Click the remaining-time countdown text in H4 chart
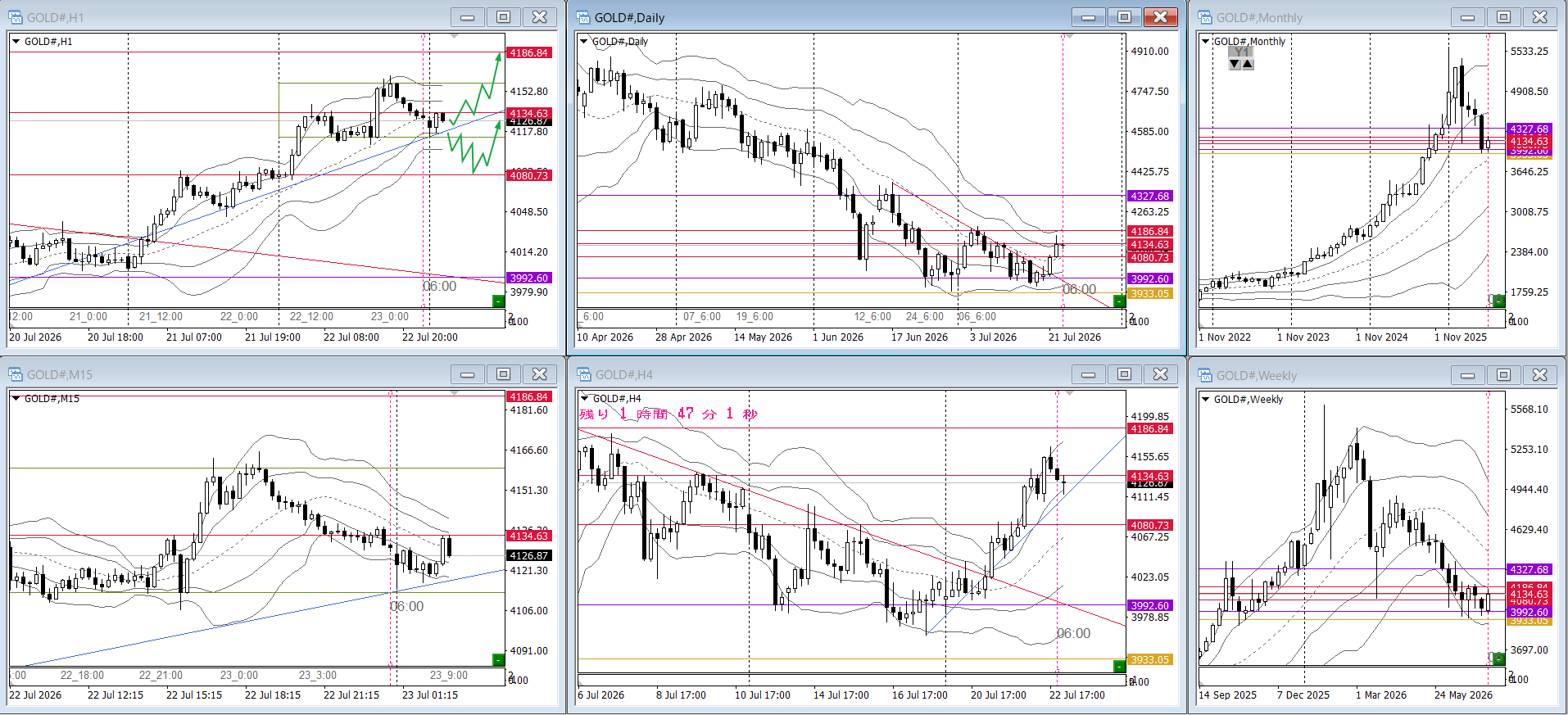1568x715 pixels. point(668,414)
